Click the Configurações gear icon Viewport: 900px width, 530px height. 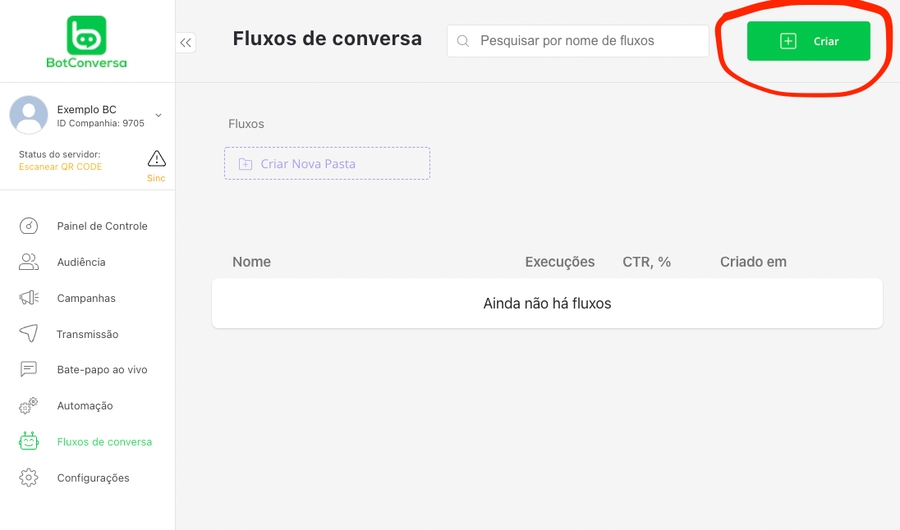(x=29, y=478)
